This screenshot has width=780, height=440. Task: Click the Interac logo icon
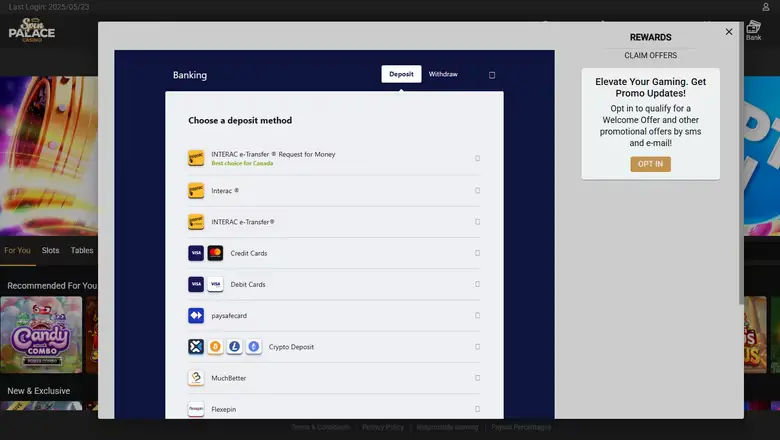tap(196, 190)
